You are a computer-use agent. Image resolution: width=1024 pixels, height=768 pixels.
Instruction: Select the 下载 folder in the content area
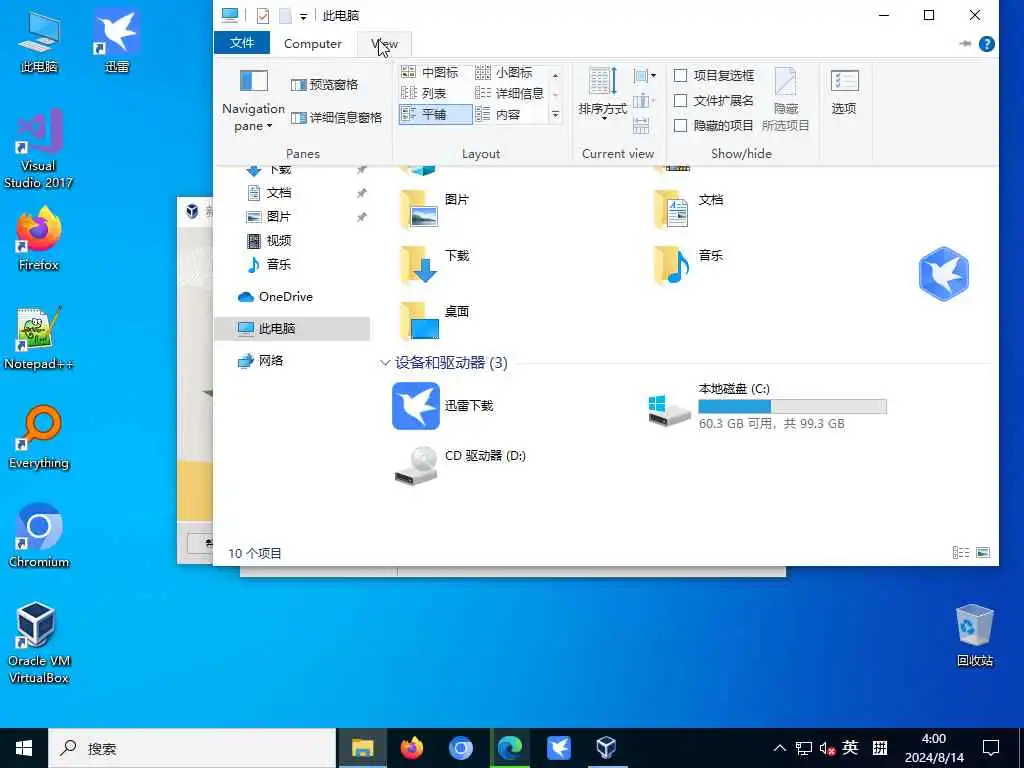[434, 264]
